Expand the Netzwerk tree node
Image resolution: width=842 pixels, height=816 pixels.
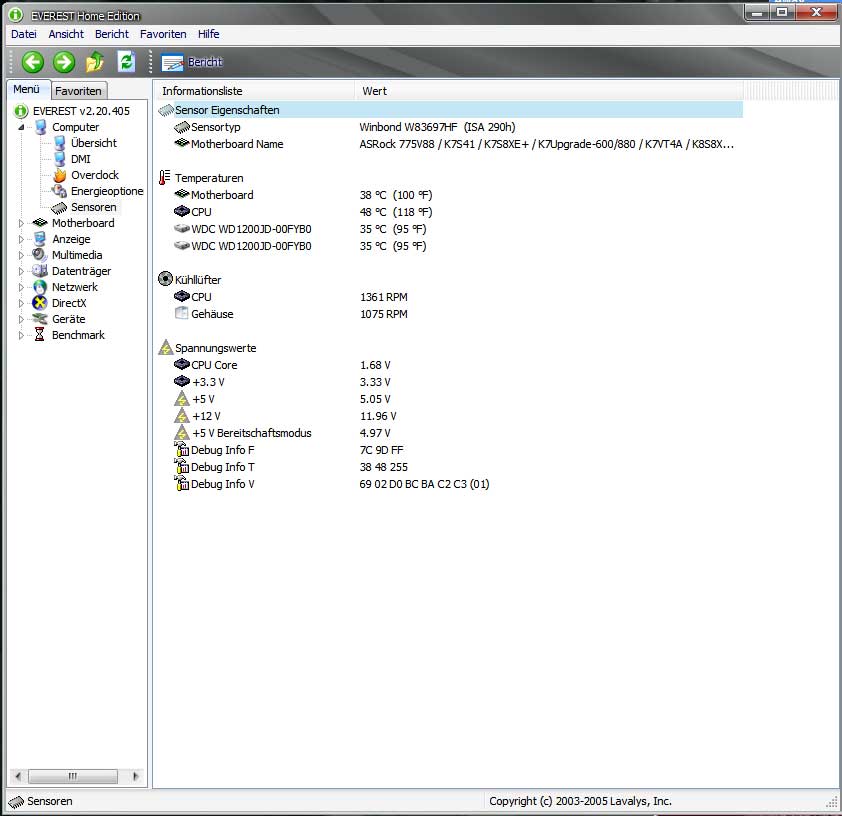click(x=21, y=287)
